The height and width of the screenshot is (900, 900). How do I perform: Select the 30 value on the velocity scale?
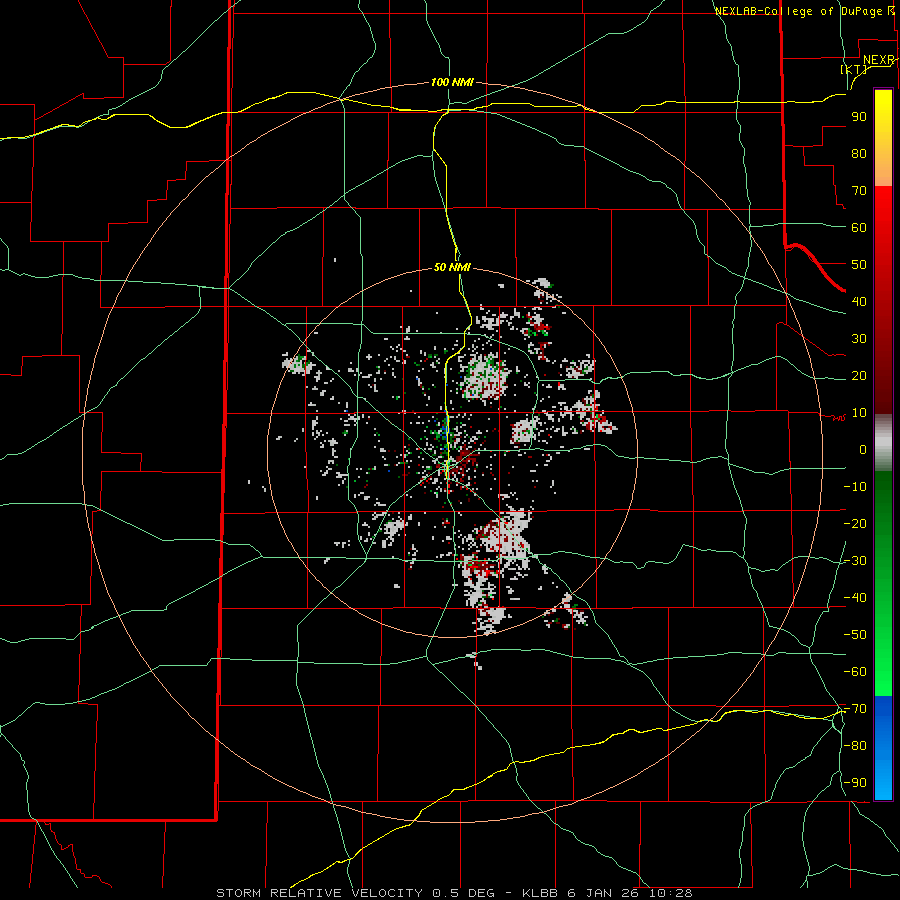click(x=859, y=339)
